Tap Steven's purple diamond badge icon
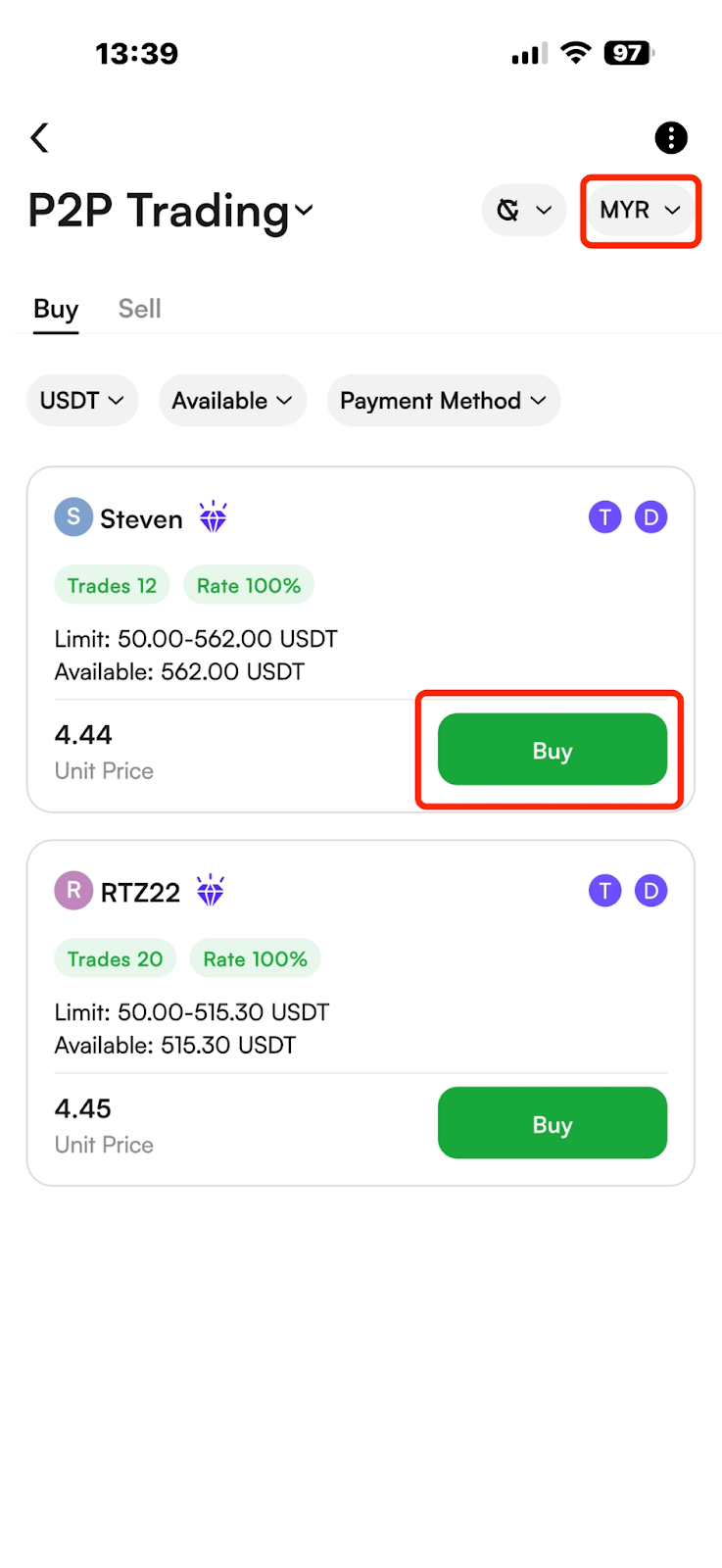 tap(213, 516)
